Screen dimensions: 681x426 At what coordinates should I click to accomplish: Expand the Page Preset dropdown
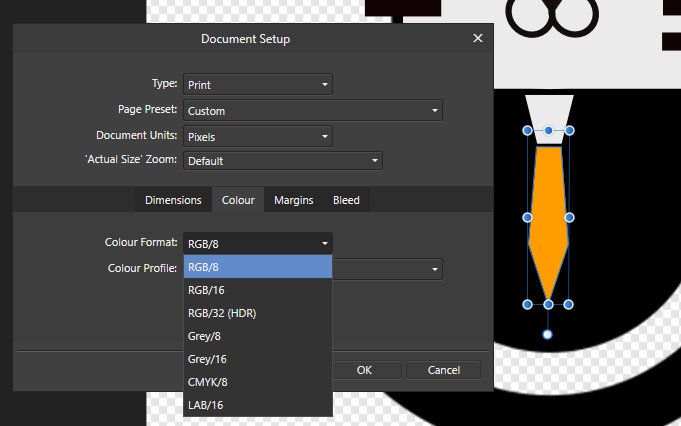point(313,110)
